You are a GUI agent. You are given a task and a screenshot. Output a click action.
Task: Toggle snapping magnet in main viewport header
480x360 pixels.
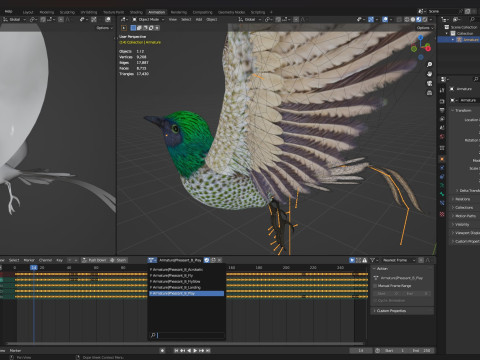pos(278,20)
